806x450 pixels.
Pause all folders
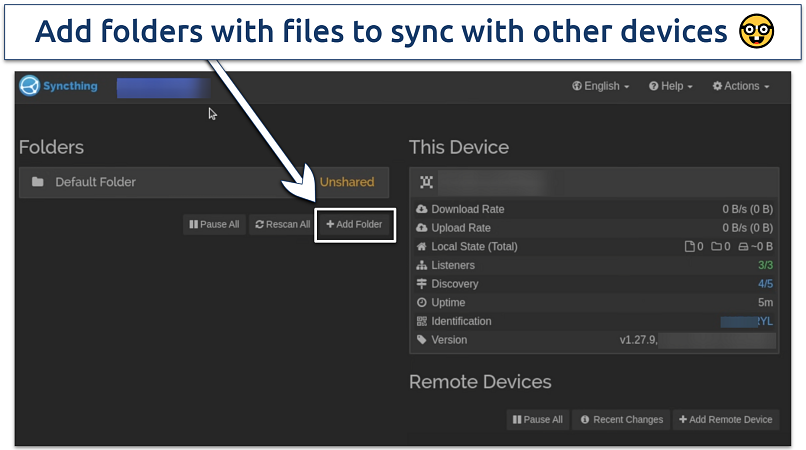pos(213,225)
